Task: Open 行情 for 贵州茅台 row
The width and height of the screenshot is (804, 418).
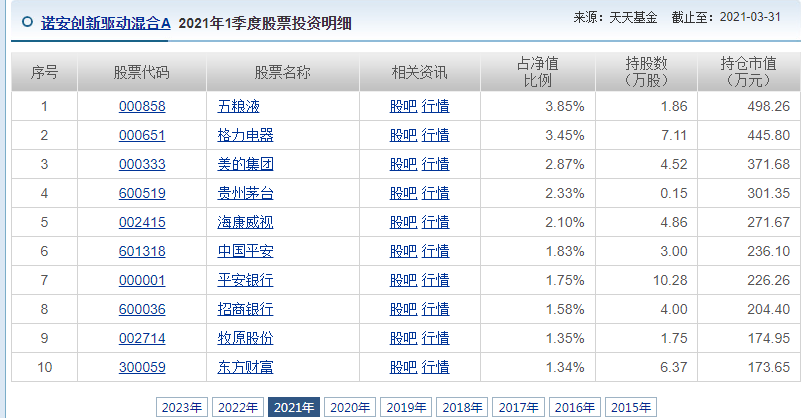Action: coord(435,193)
